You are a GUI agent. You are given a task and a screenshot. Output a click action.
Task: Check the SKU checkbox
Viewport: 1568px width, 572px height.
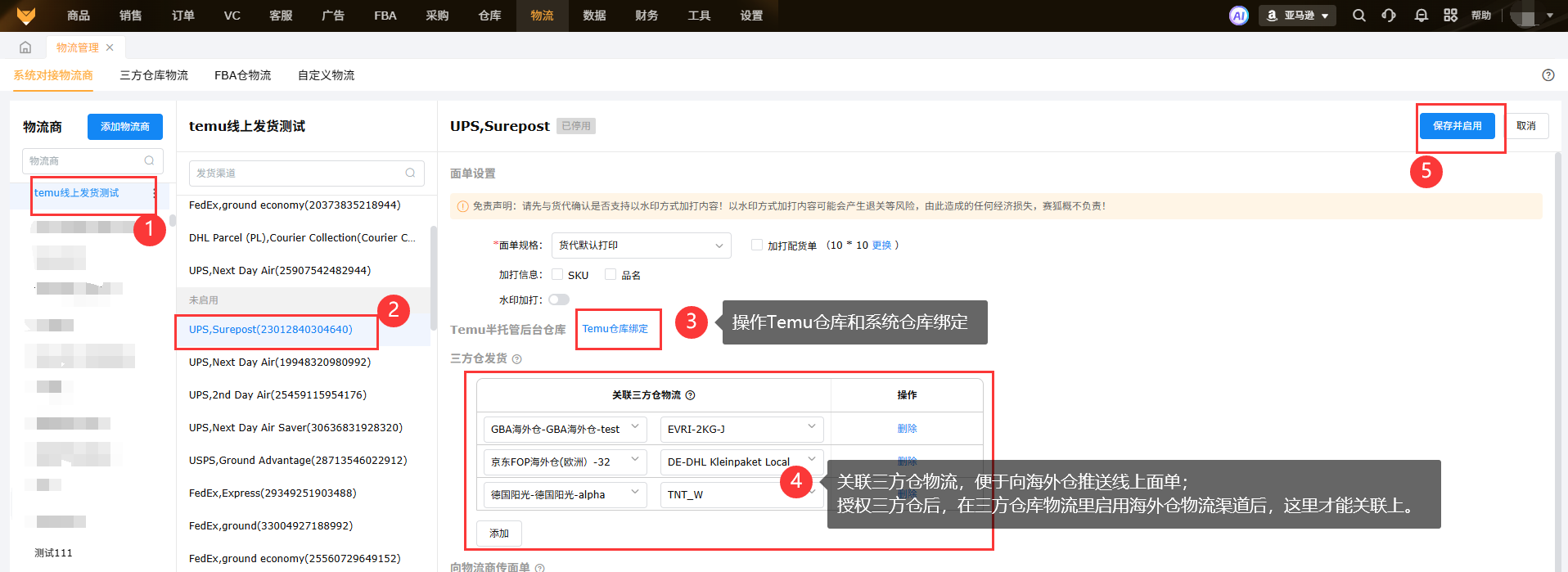click(557, 274)
